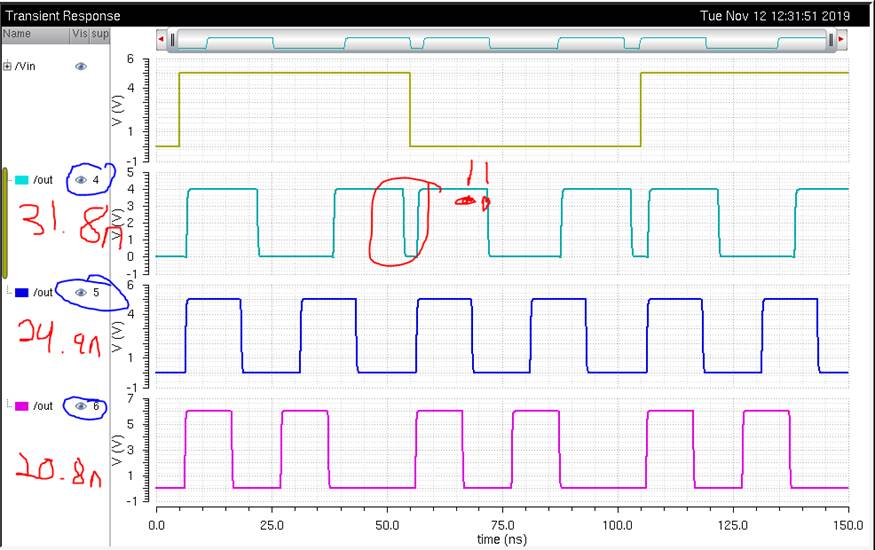The width and height of the screenshot is (875, 550).
Task: Click the left red arrow on zoom scrollbar
Action: [162, 40]
